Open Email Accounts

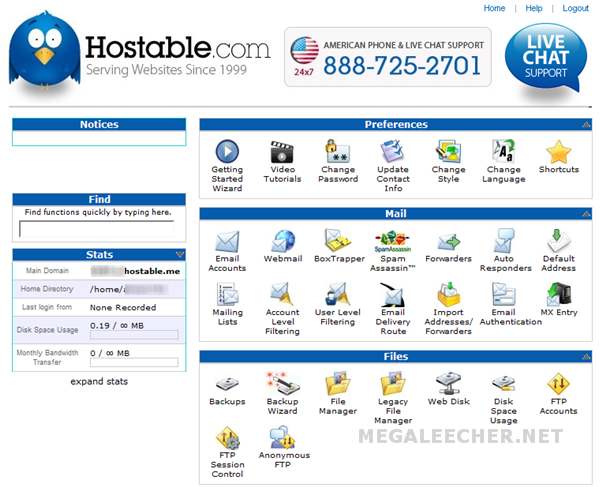[227, 251]
